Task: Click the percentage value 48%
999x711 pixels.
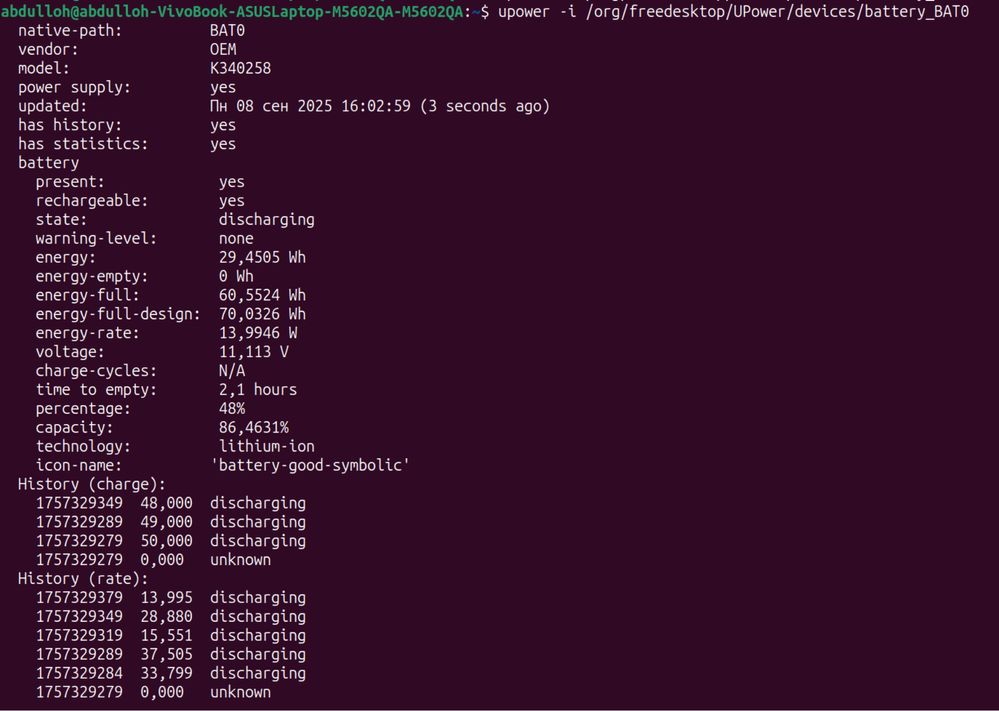Action: tap(232, 408)
